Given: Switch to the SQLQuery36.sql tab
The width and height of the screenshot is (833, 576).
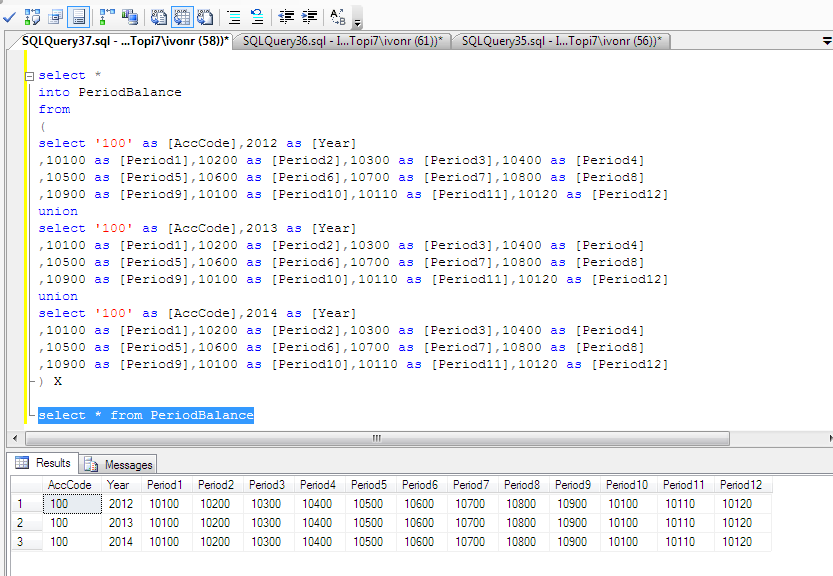Looking at the screenshot, I should [343, 41].
